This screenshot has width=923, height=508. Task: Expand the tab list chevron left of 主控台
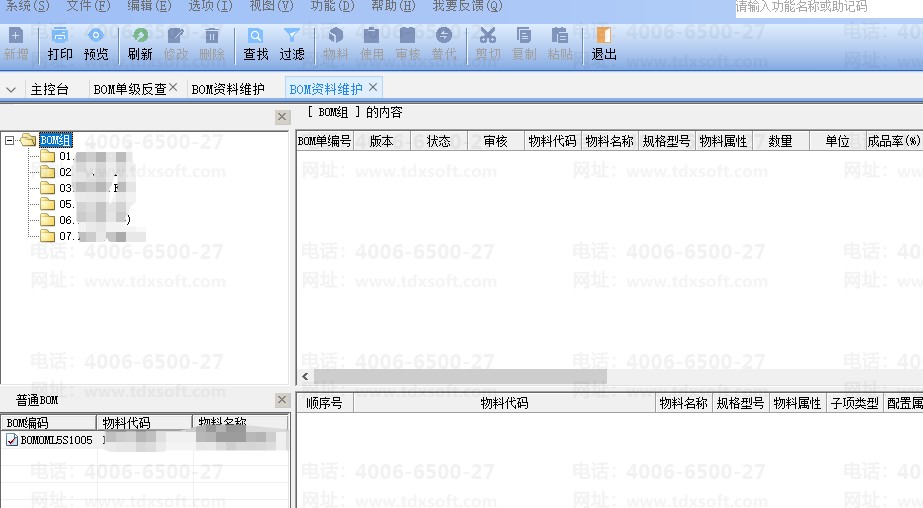pyautogui.click(x=11, y=90)
